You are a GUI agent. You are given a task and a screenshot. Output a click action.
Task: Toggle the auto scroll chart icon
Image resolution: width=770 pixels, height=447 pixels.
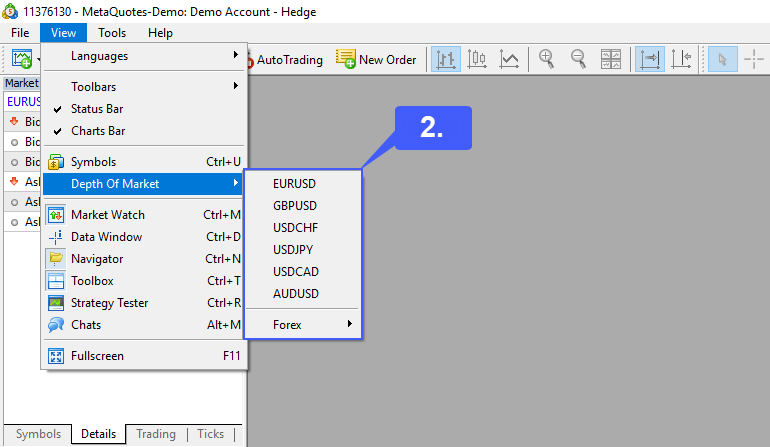(649, 59)
